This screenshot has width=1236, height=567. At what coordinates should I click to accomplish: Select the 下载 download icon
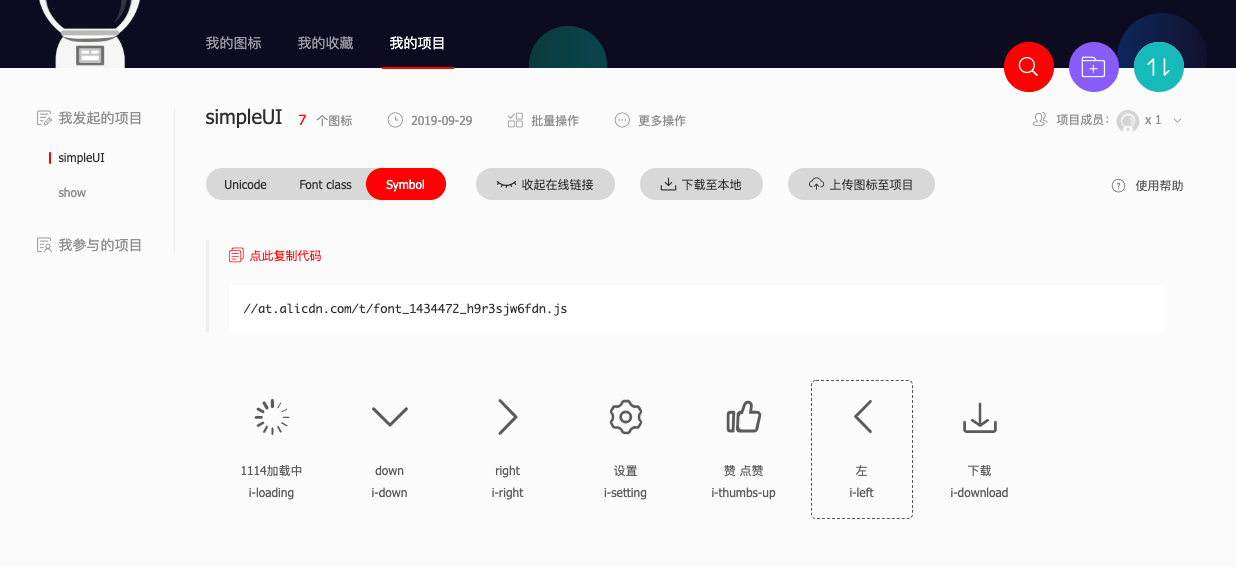(x=980, y=418)
